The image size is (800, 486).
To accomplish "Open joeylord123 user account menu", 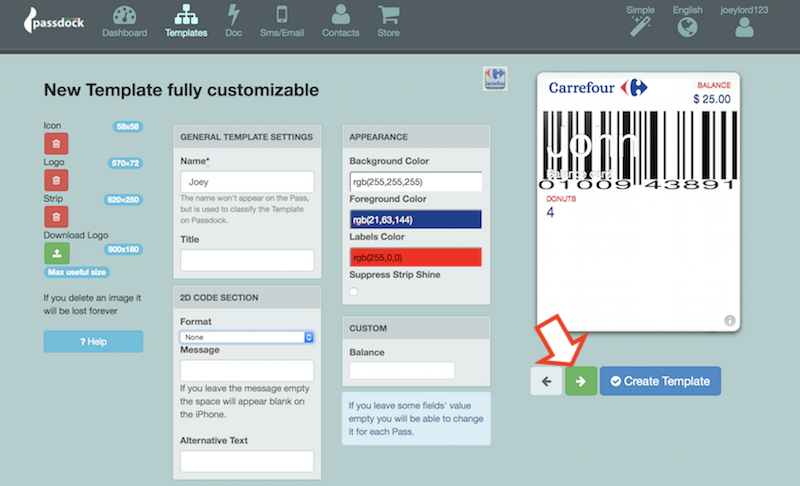I will (744, 21).
